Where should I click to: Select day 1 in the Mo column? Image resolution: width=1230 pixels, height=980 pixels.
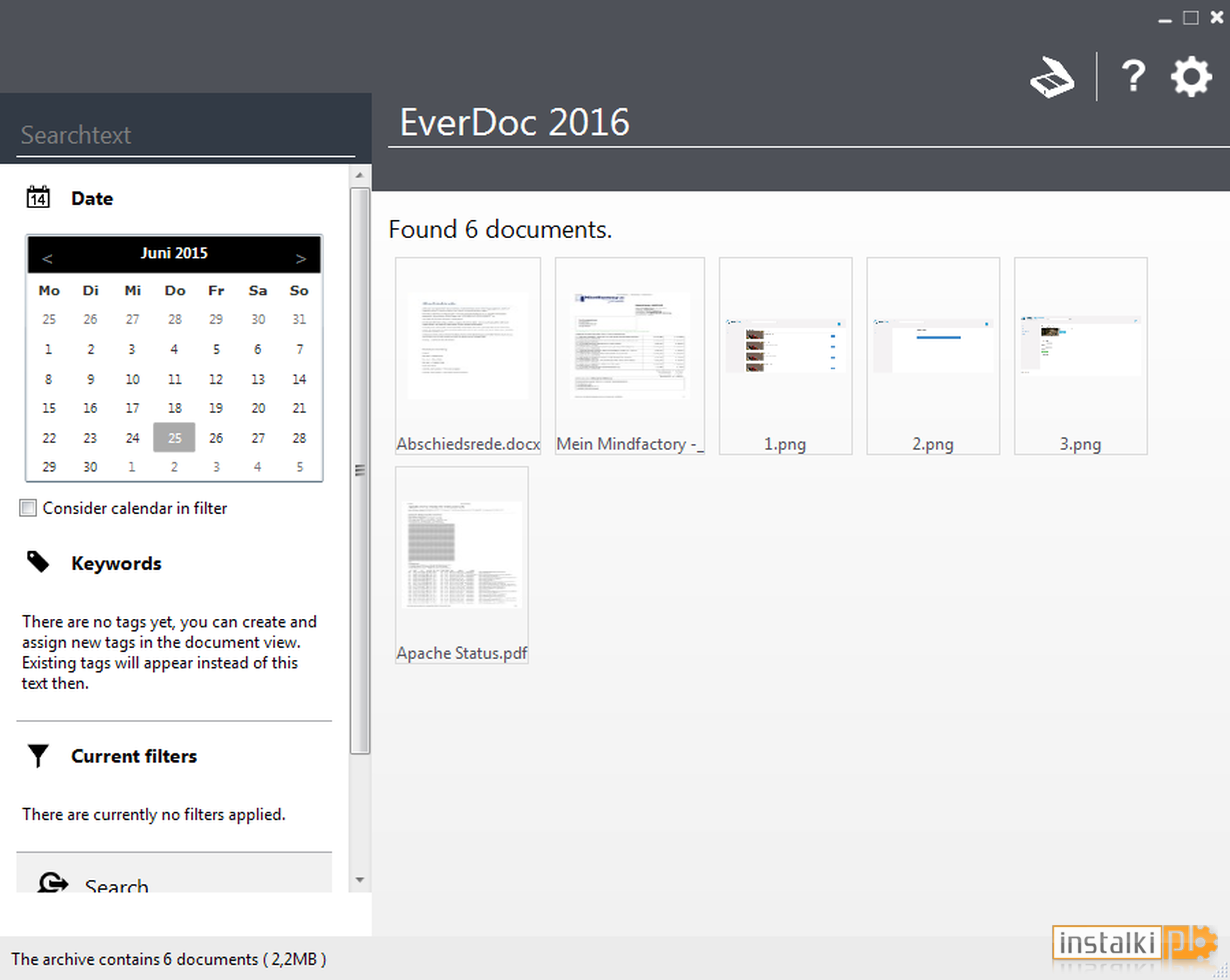[49, 350]
